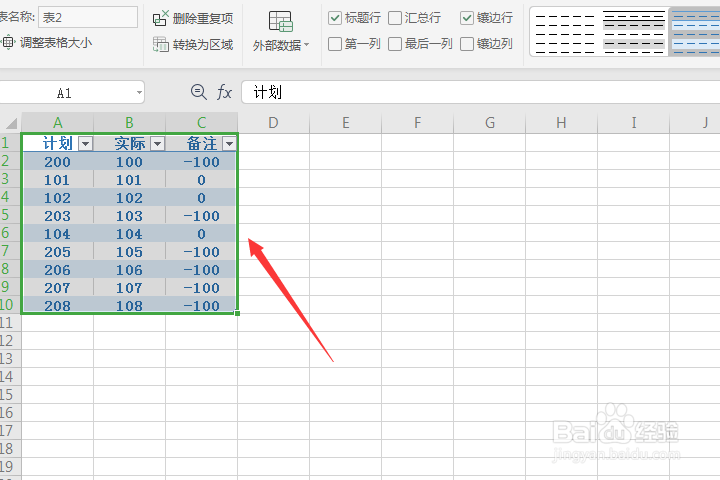Open the filter dropdown for 备注 column
720x480 pixels.
pos(229,144)
